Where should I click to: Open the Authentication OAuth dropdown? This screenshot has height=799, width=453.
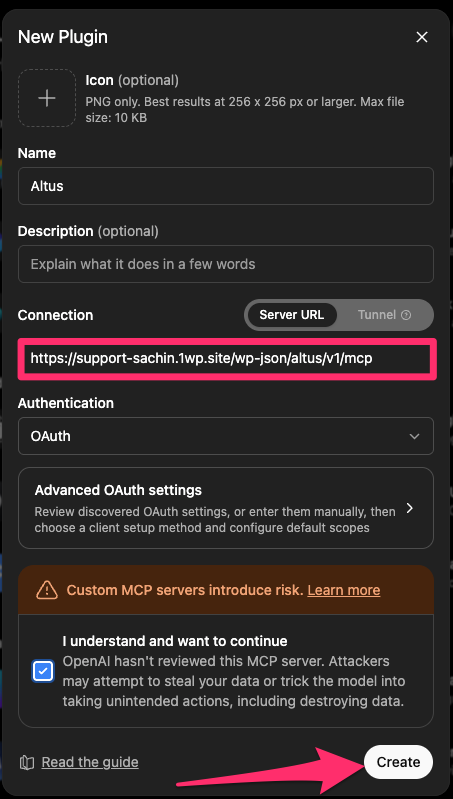click(x=226, y=436)
